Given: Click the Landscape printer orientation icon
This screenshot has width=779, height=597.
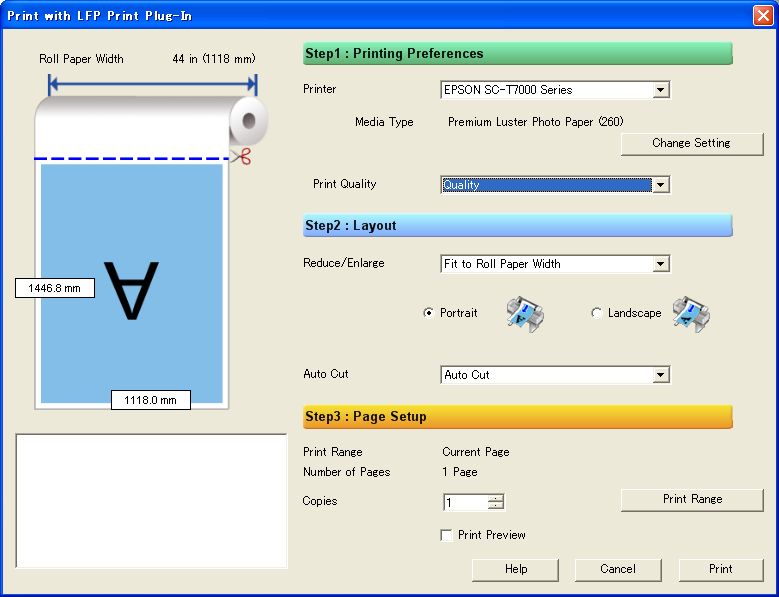Looking at the screenshot, I should pos(691,314).
